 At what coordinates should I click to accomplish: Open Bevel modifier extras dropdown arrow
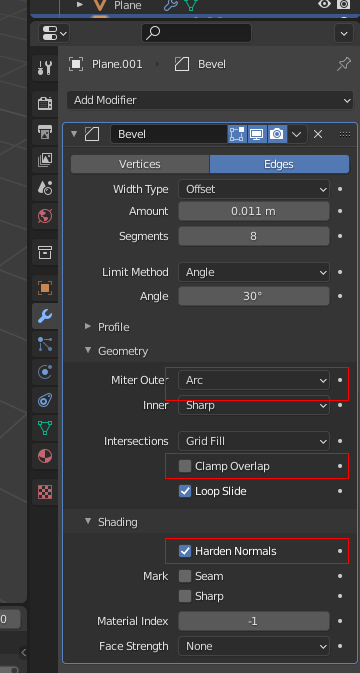(296, 134)
